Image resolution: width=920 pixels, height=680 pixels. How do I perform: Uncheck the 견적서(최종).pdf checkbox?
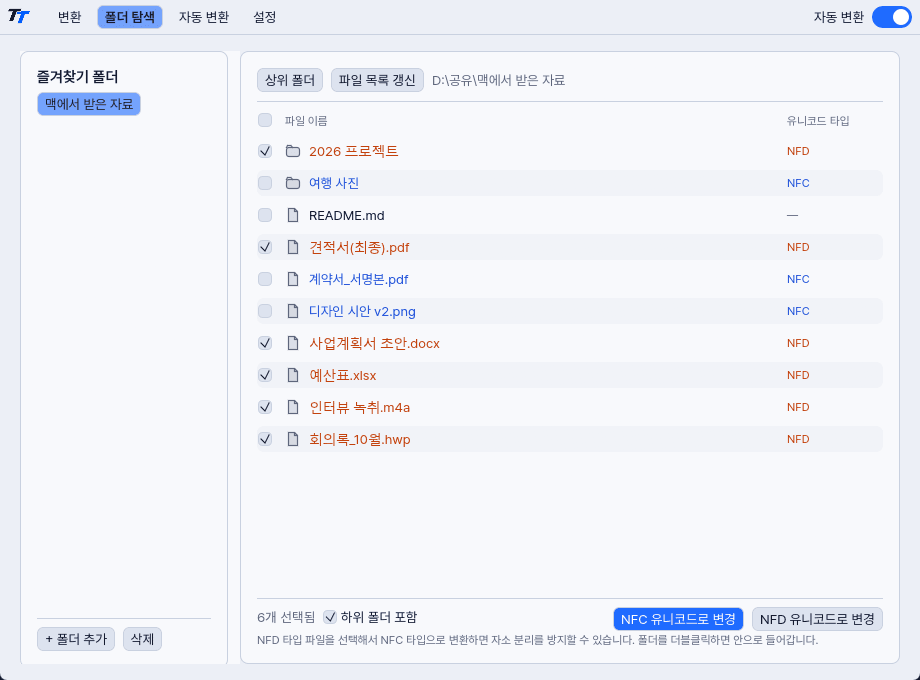click(x=265, y=247)
